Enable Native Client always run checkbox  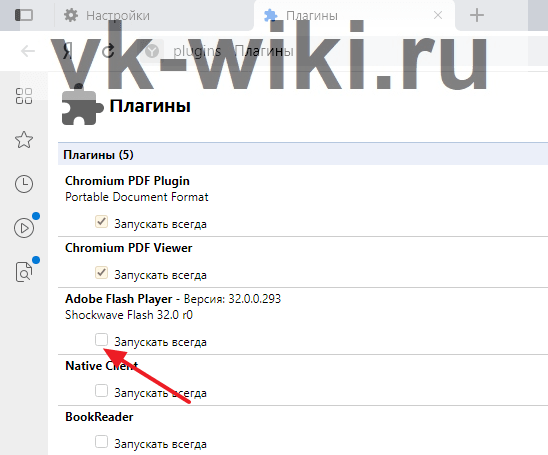coord(101,390)
